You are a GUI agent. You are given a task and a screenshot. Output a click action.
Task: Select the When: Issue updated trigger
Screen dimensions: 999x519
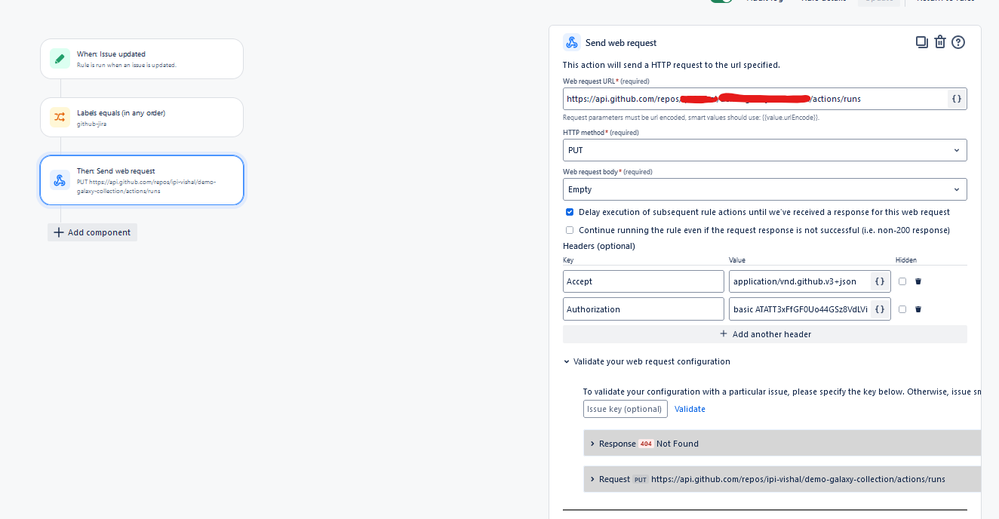click(141, 59)
